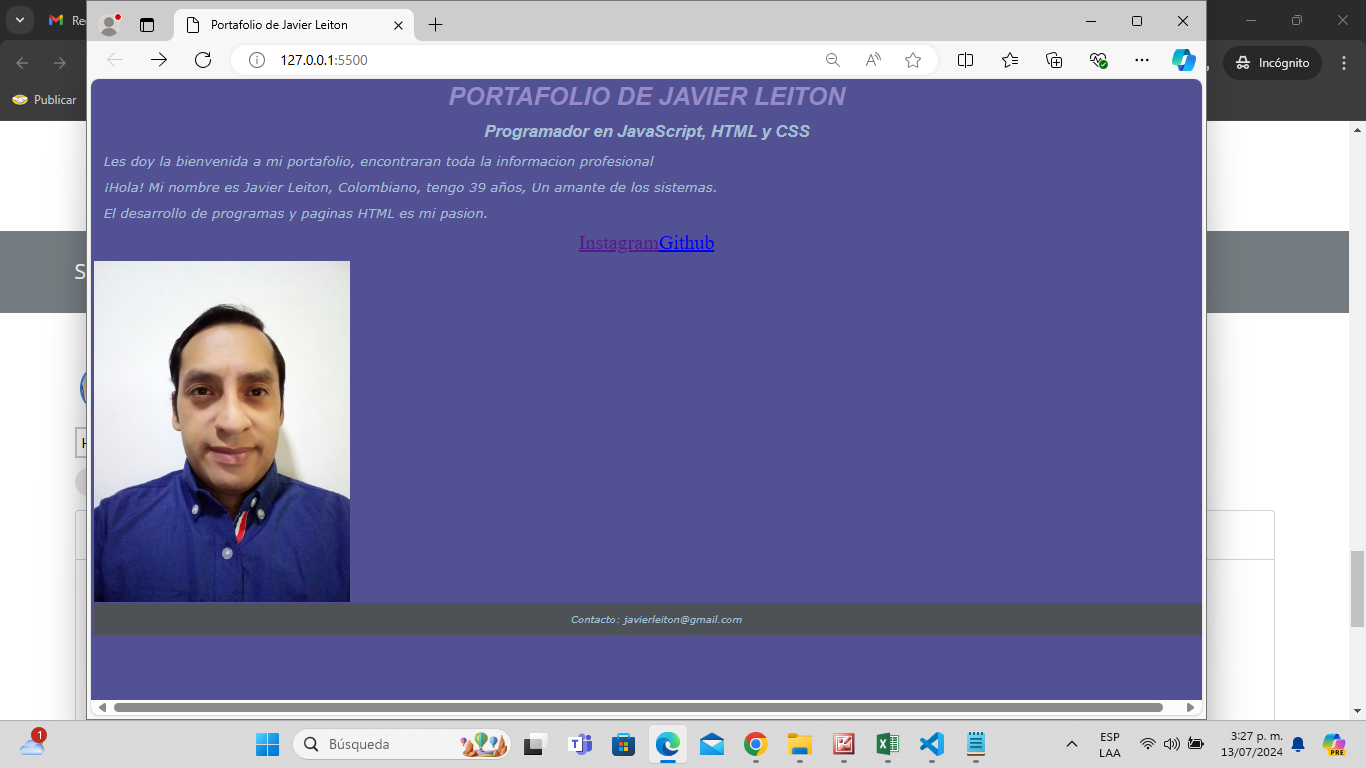1366x768 pixels.
Task: Open Browser essentials heart icon
Action: pyautogui.click(x=1098, y=60)
